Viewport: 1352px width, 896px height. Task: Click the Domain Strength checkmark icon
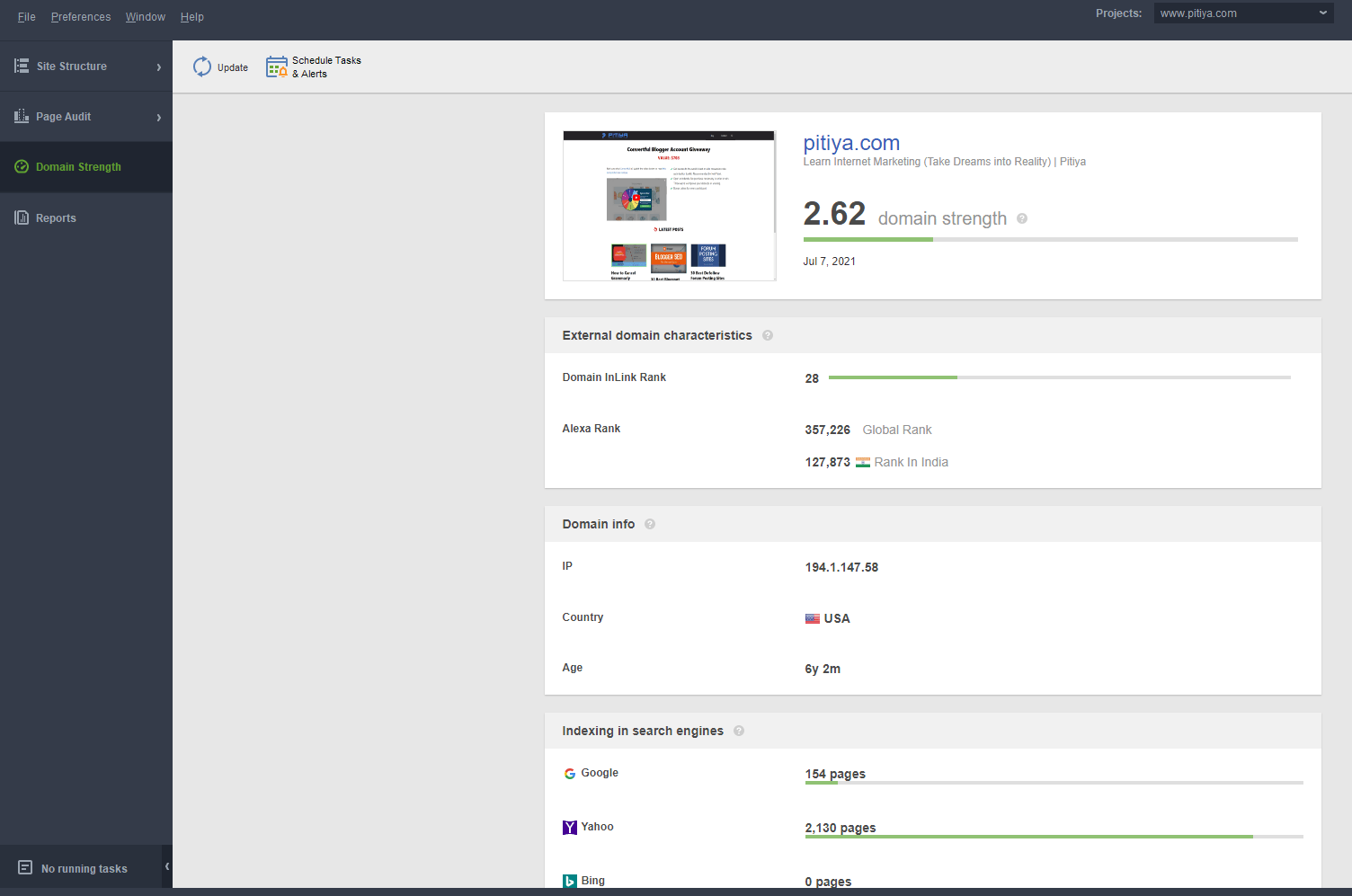(22, 166)
